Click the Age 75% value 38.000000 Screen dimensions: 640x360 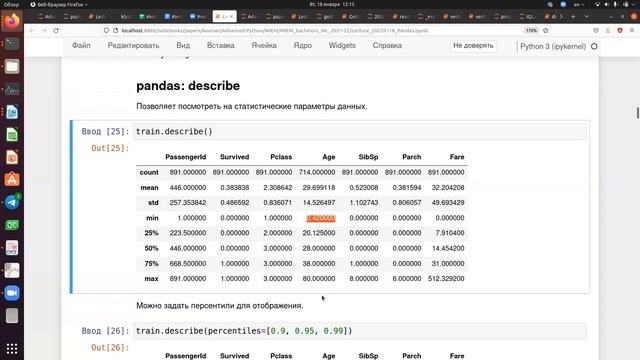click(x=319, y=264)
